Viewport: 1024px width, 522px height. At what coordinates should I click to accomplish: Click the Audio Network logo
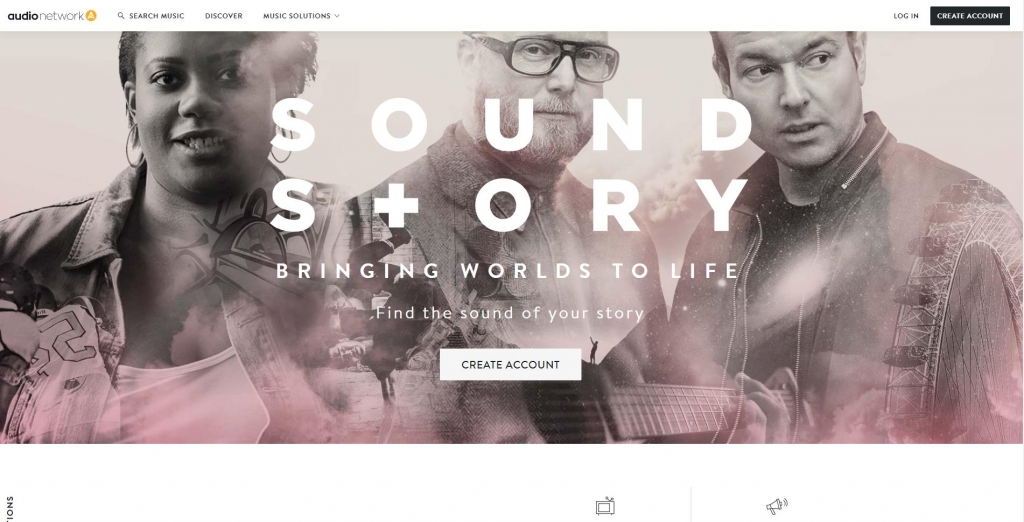point(52,16)
